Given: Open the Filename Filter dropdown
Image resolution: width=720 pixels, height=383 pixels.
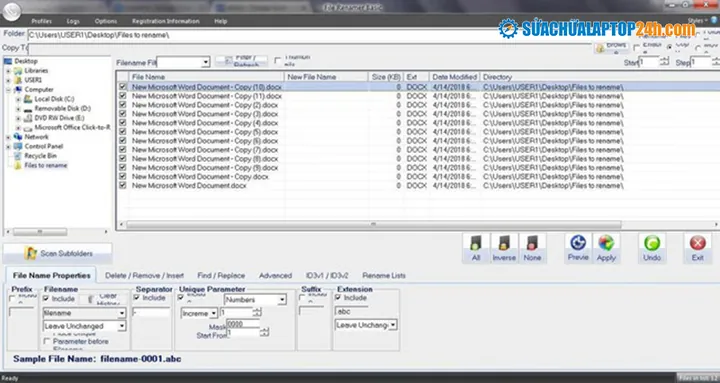Looking at the screenshot, I should pyautogui.click(x=206, y=62).
